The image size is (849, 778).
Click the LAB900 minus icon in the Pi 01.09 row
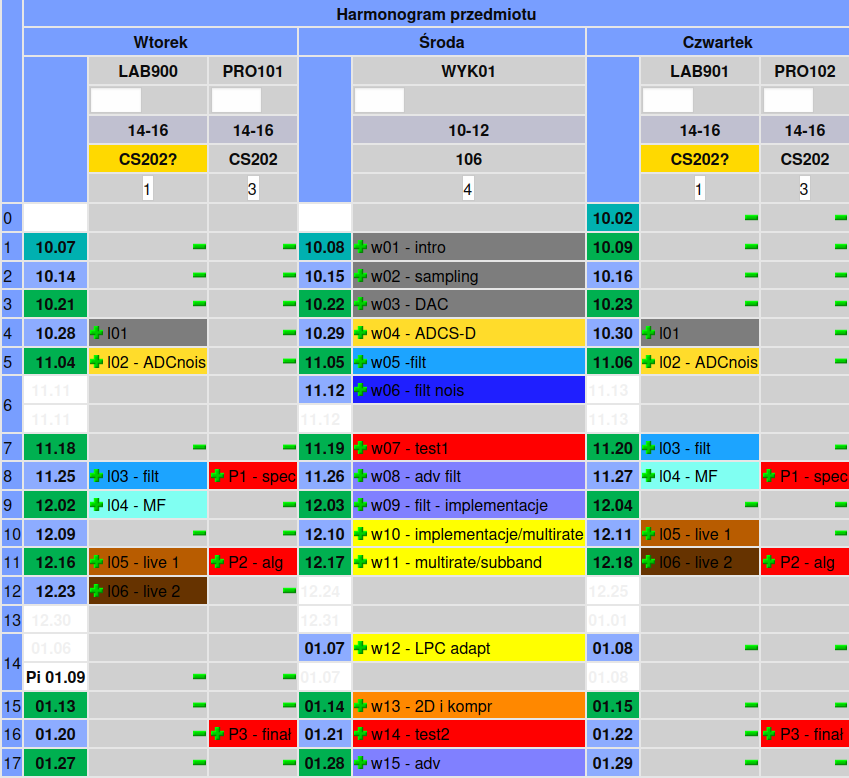(x=198, y=678)
